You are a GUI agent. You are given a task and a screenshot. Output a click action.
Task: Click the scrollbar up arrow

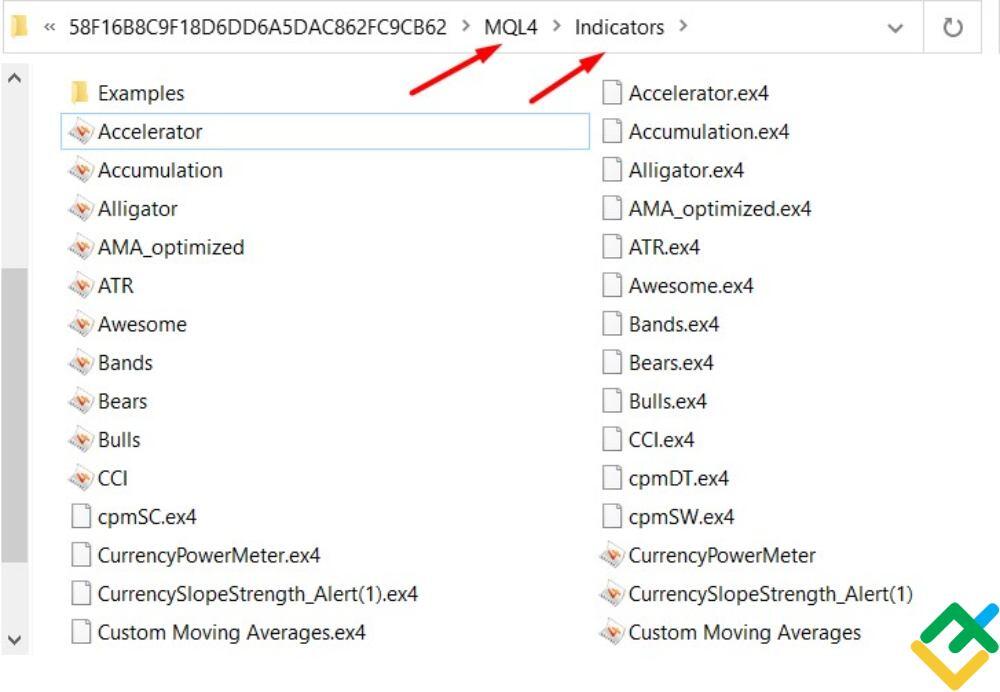point(14,79)
